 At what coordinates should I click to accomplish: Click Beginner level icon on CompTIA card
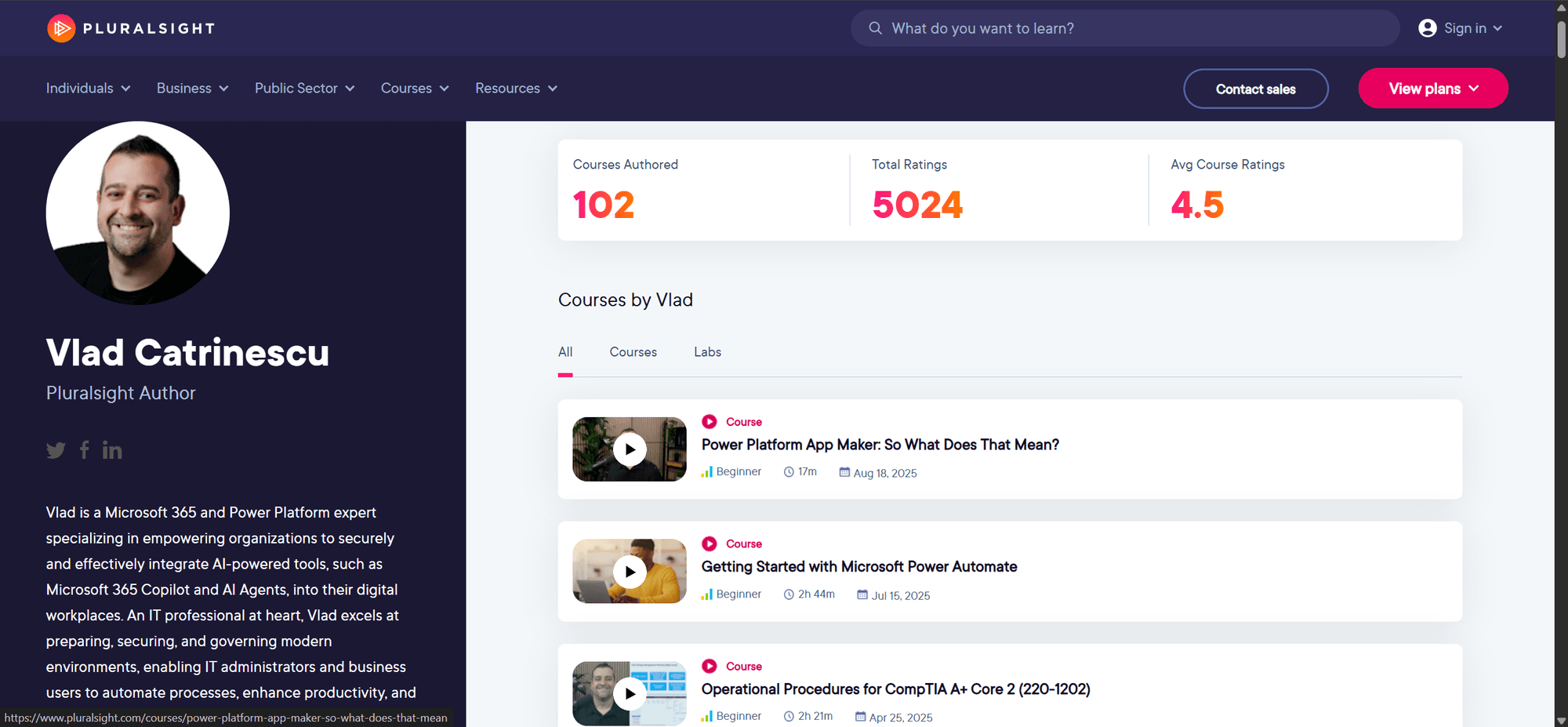(x=707, y=716)
